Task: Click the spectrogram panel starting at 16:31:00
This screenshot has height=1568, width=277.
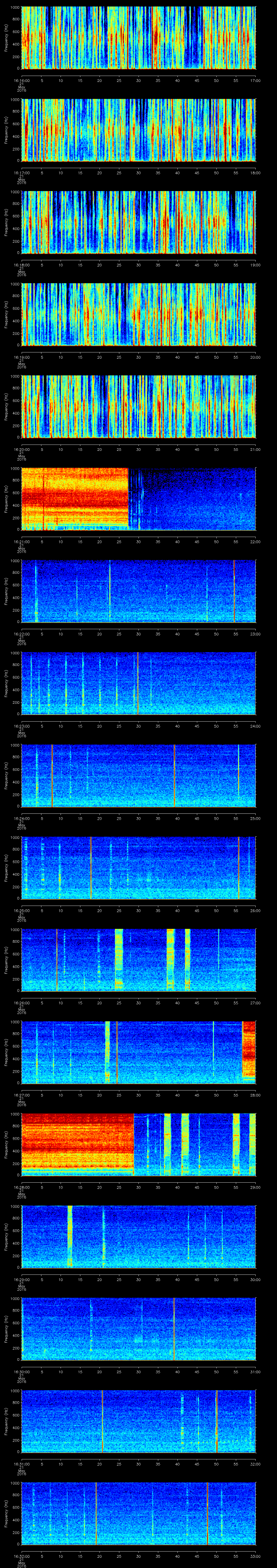Action: click(139, 1421)
